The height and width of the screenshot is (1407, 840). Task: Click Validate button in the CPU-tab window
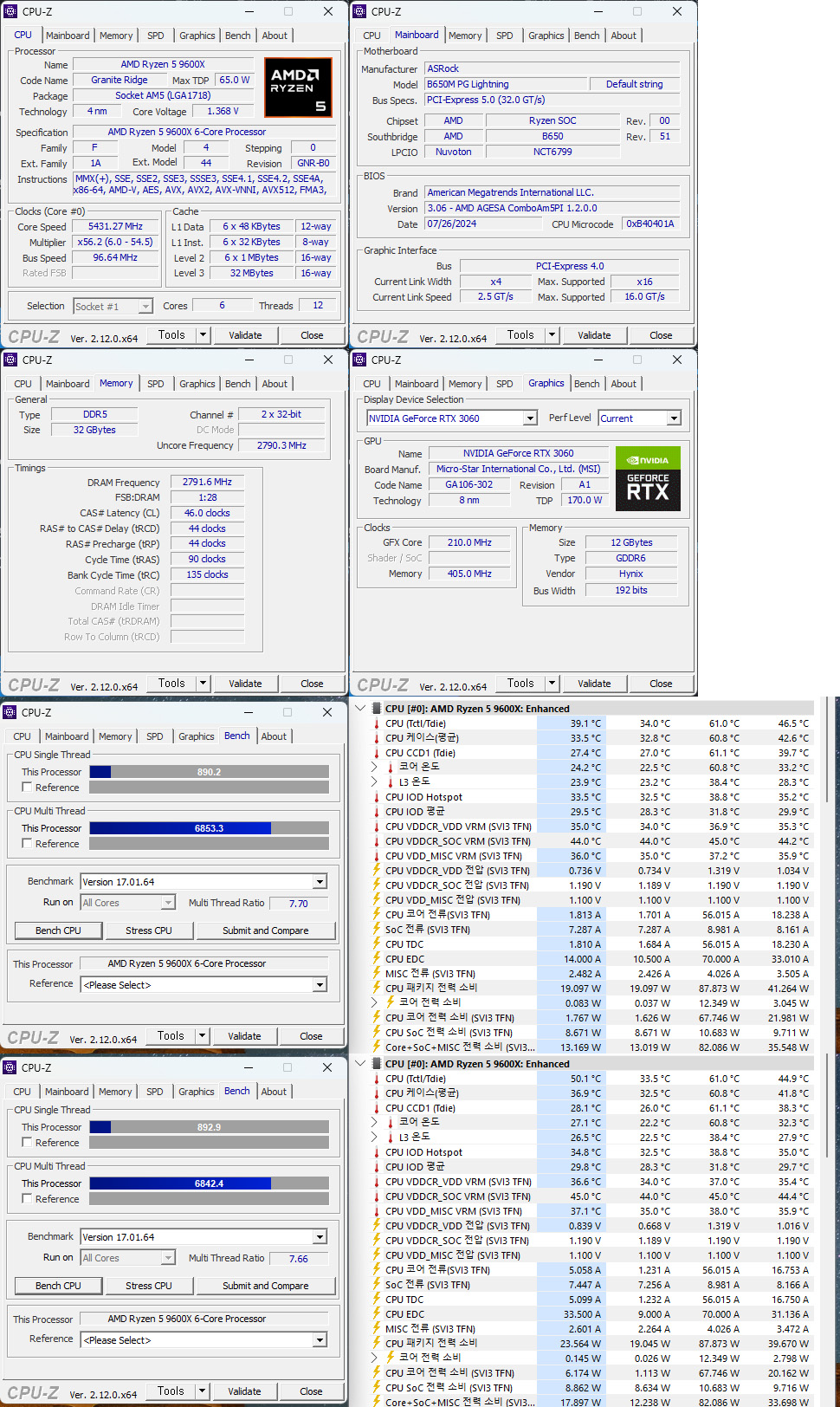tap(245, 335)
